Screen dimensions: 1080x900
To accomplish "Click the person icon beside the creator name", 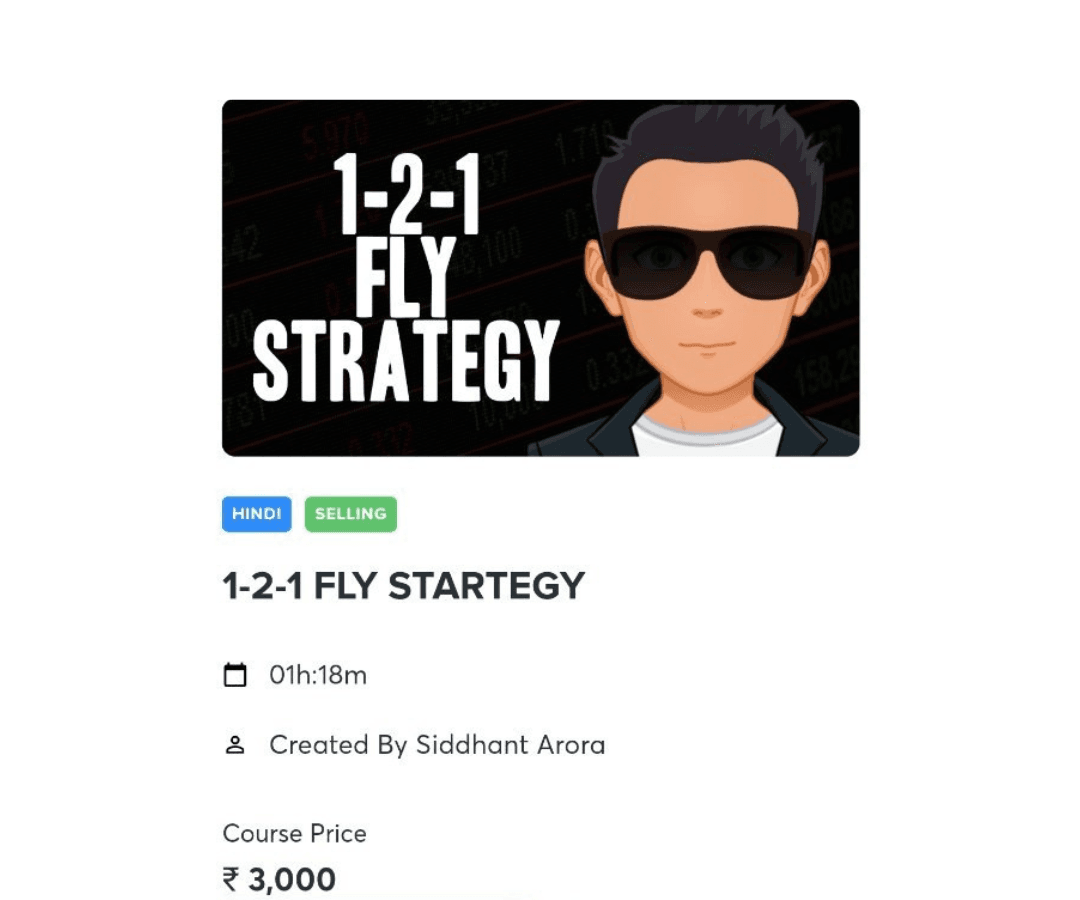I will coord(235,745).
